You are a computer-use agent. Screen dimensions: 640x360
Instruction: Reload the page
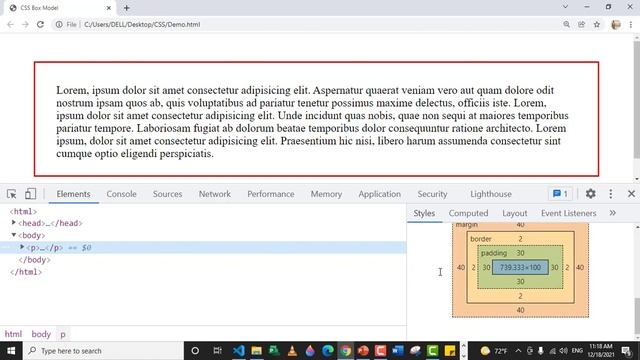point(40,24)
